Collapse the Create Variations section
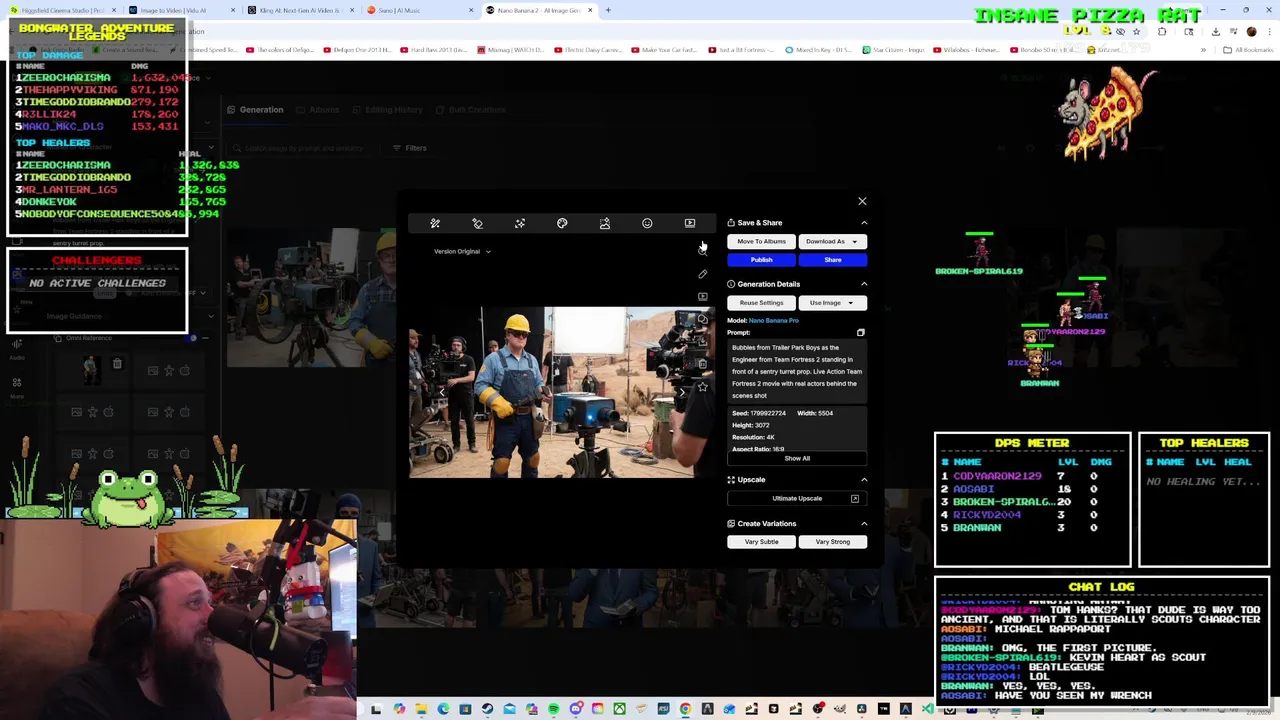 pos(864,524)
